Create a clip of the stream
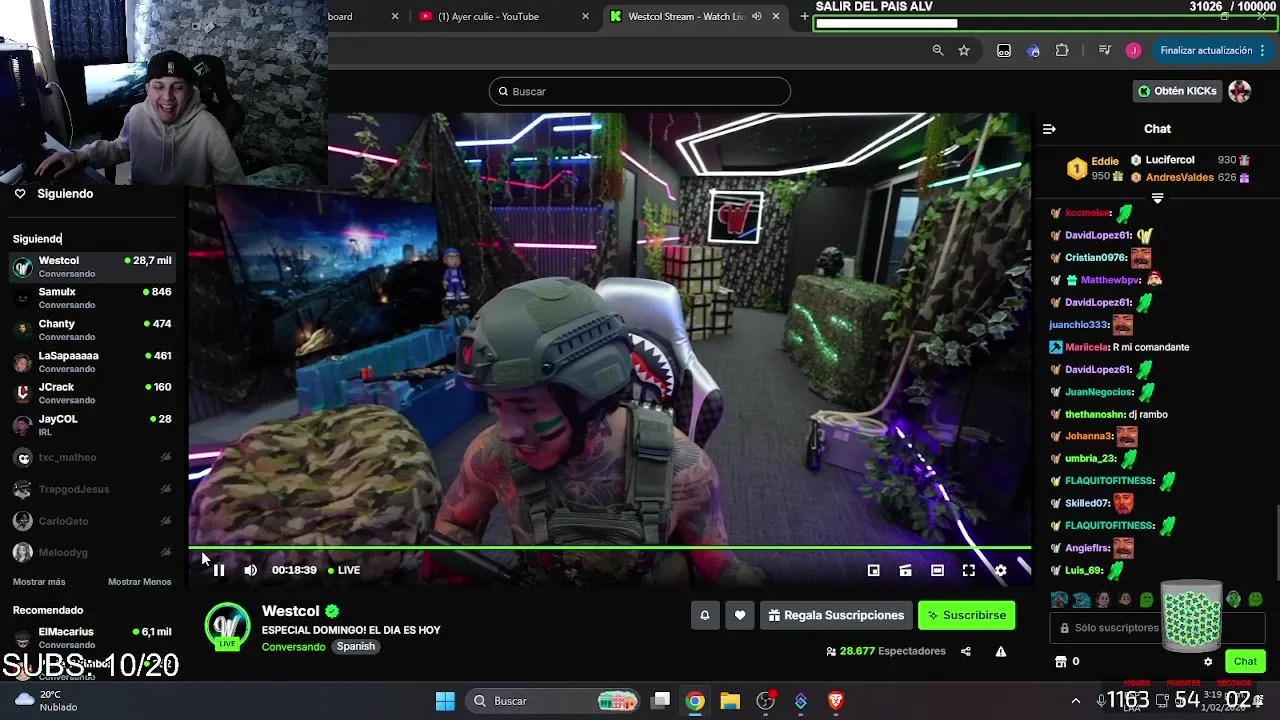The width and height of the screenshot is (1280, 720). [905, 570]
